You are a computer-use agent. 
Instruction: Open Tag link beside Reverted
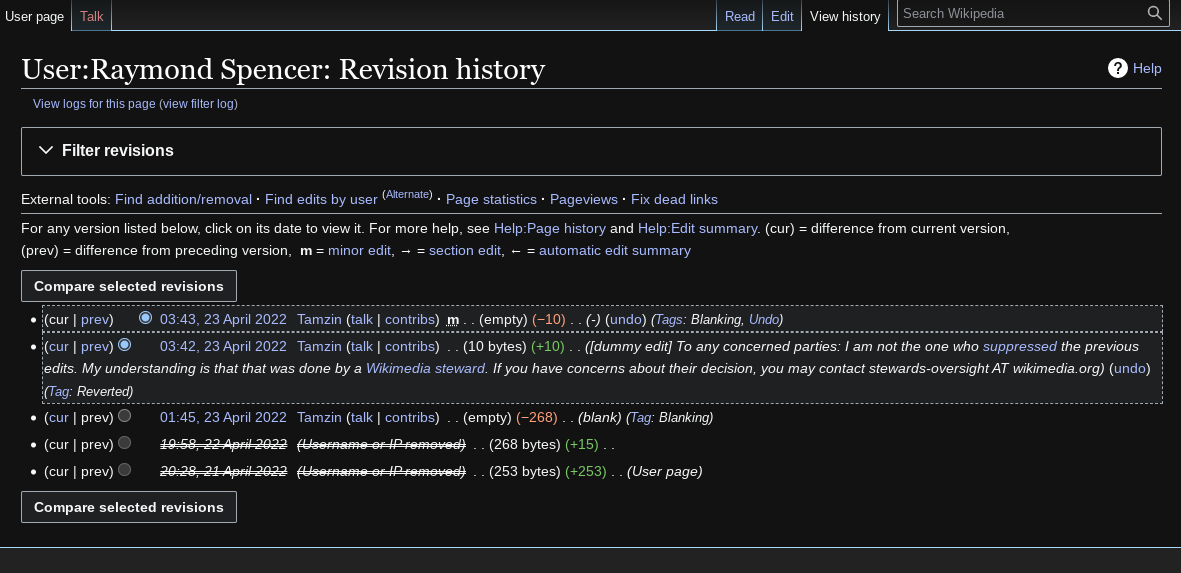click(x=59, y=392)
